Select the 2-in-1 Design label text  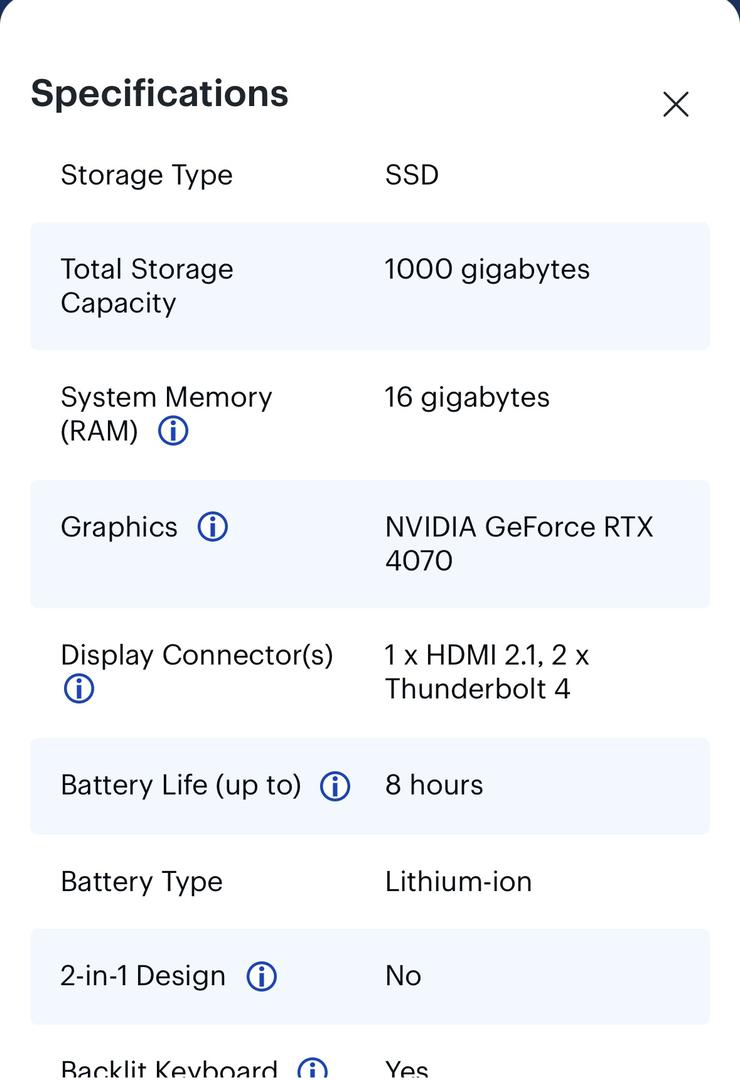click(143, 976)
